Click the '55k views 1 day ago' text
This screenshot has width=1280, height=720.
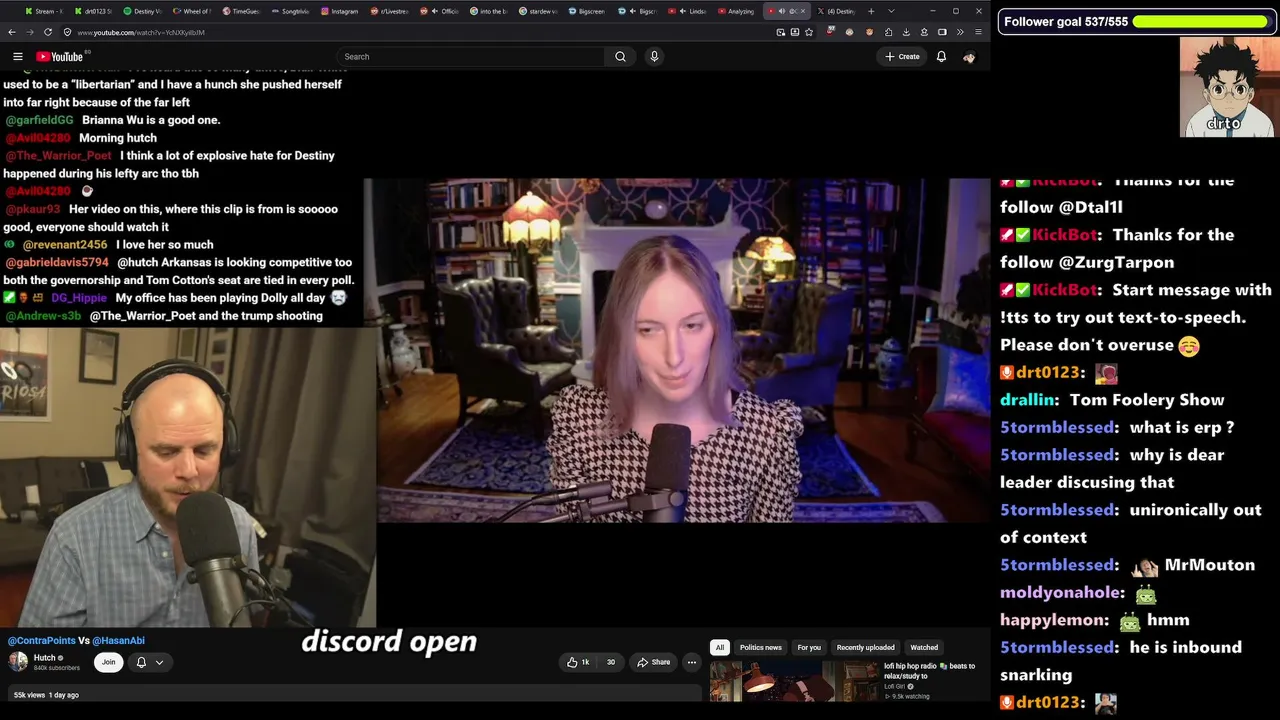46,695
